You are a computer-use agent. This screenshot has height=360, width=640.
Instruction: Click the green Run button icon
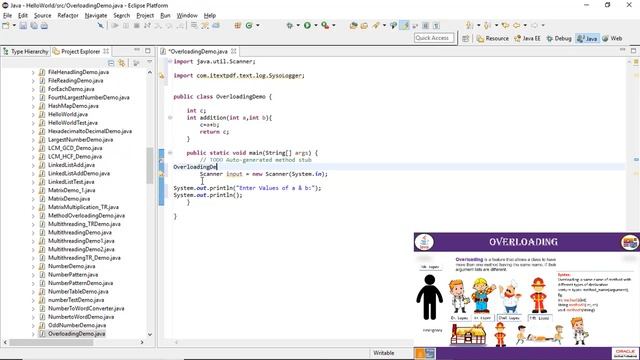click(307, 25)
